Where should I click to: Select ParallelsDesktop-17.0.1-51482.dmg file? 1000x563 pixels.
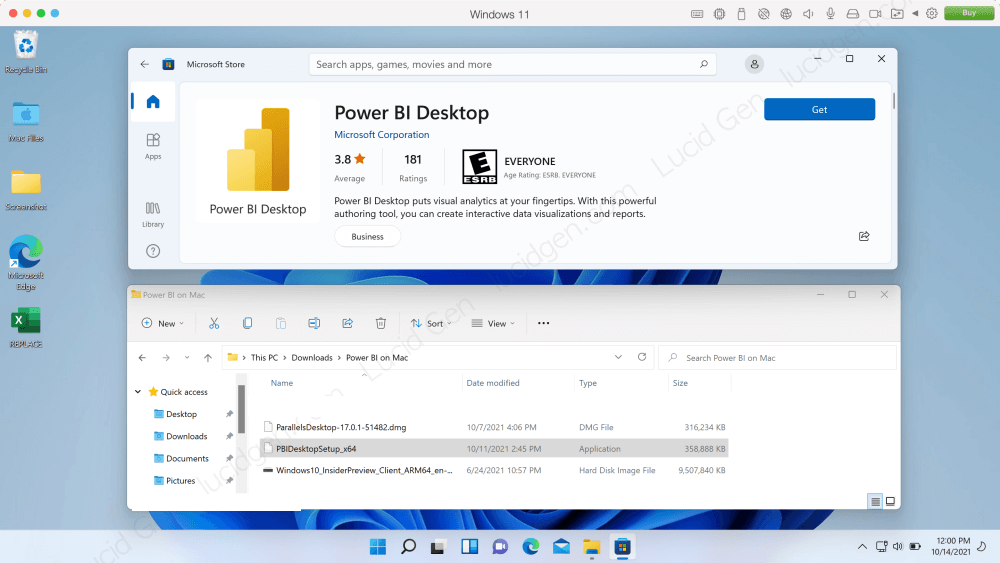494,427
